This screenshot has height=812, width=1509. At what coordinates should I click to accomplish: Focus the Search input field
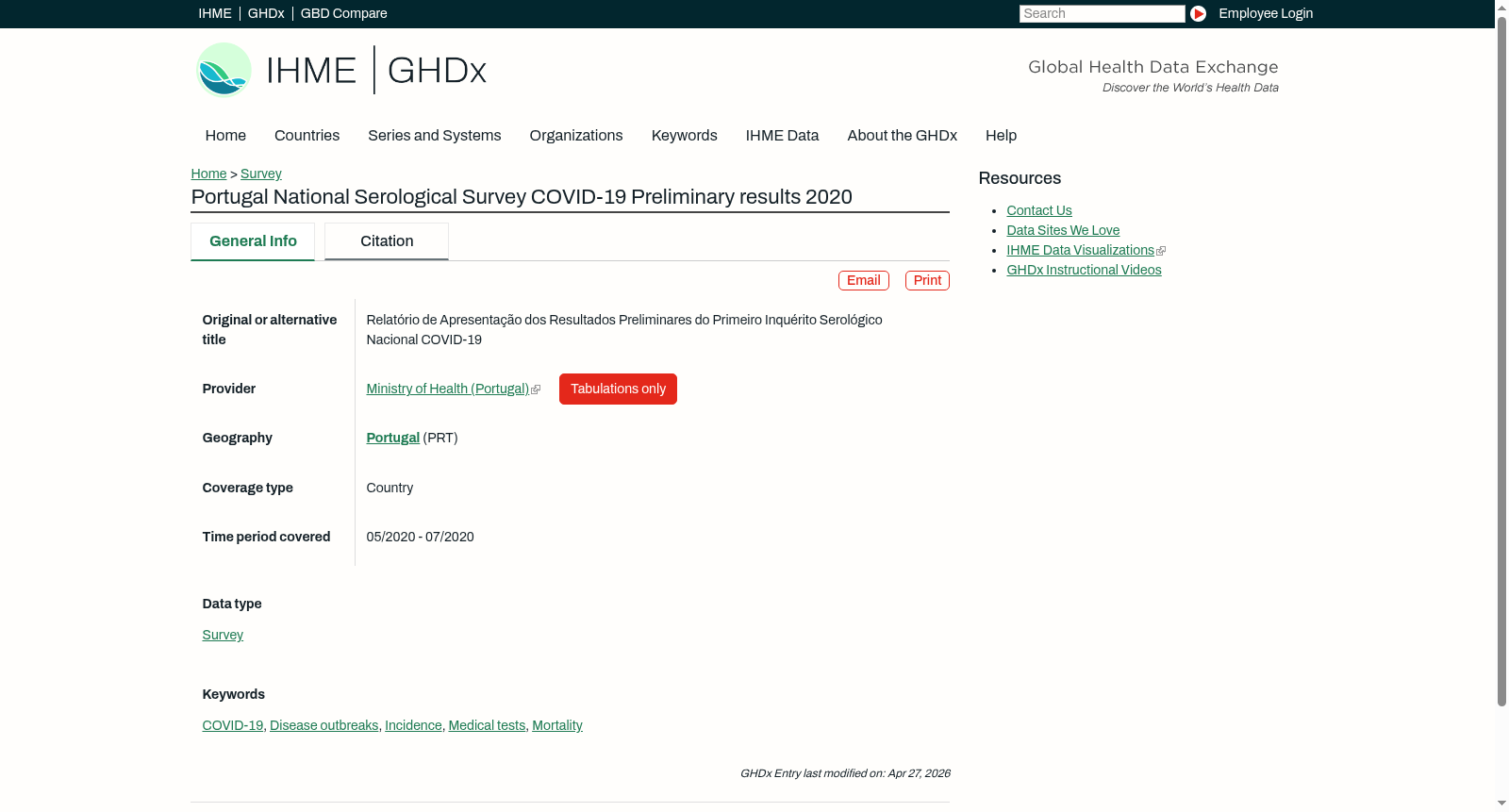1102,13
